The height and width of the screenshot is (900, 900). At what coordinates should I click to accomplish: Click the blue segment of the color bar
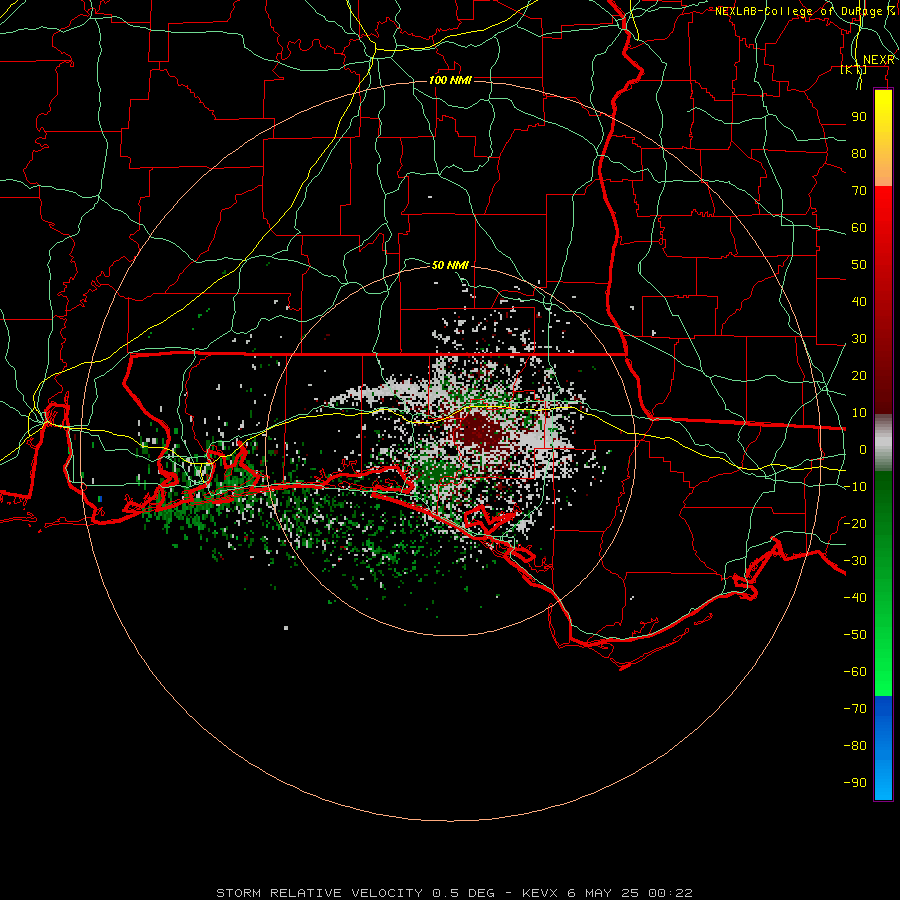[x=883, y=748]
